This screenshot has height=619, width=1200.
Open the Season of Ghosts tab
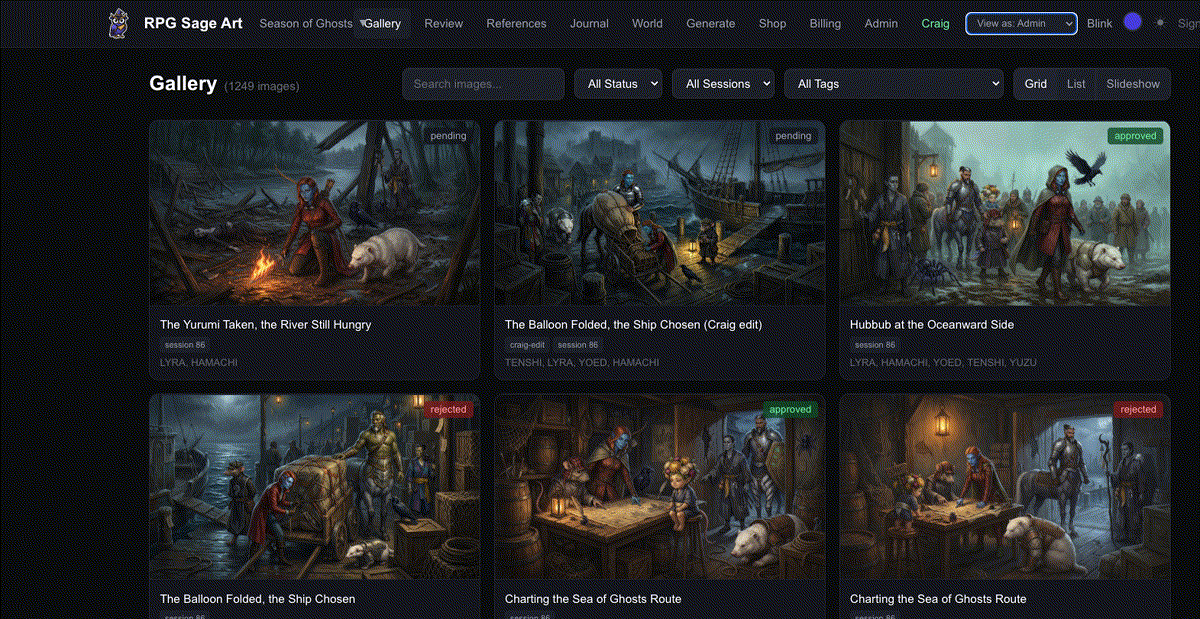(x=305, y=23)
